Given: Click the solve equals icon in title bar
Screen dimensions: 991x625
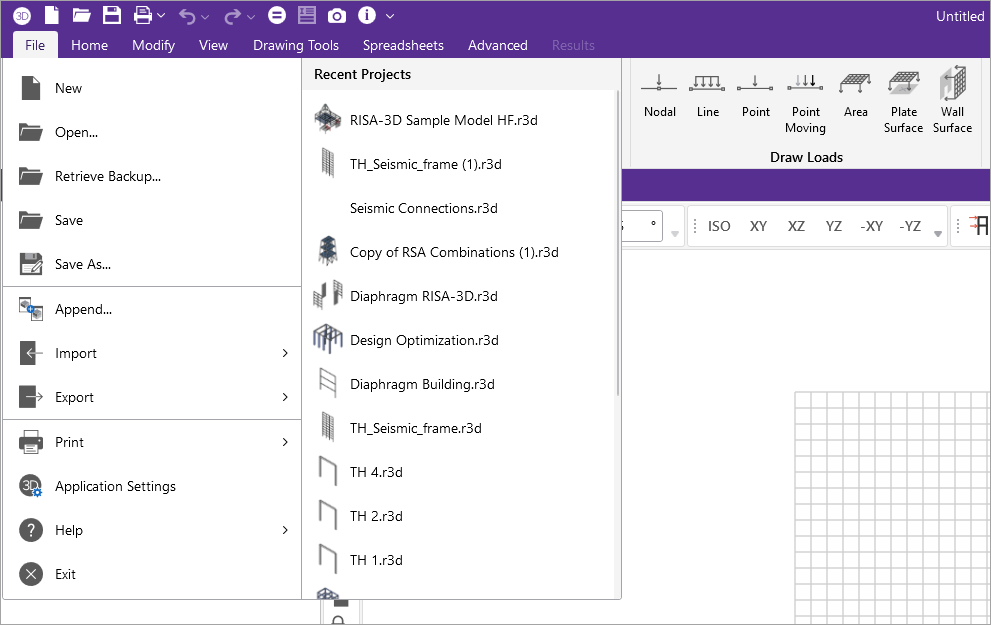Looking at the screenshot, I should point(277,15).
